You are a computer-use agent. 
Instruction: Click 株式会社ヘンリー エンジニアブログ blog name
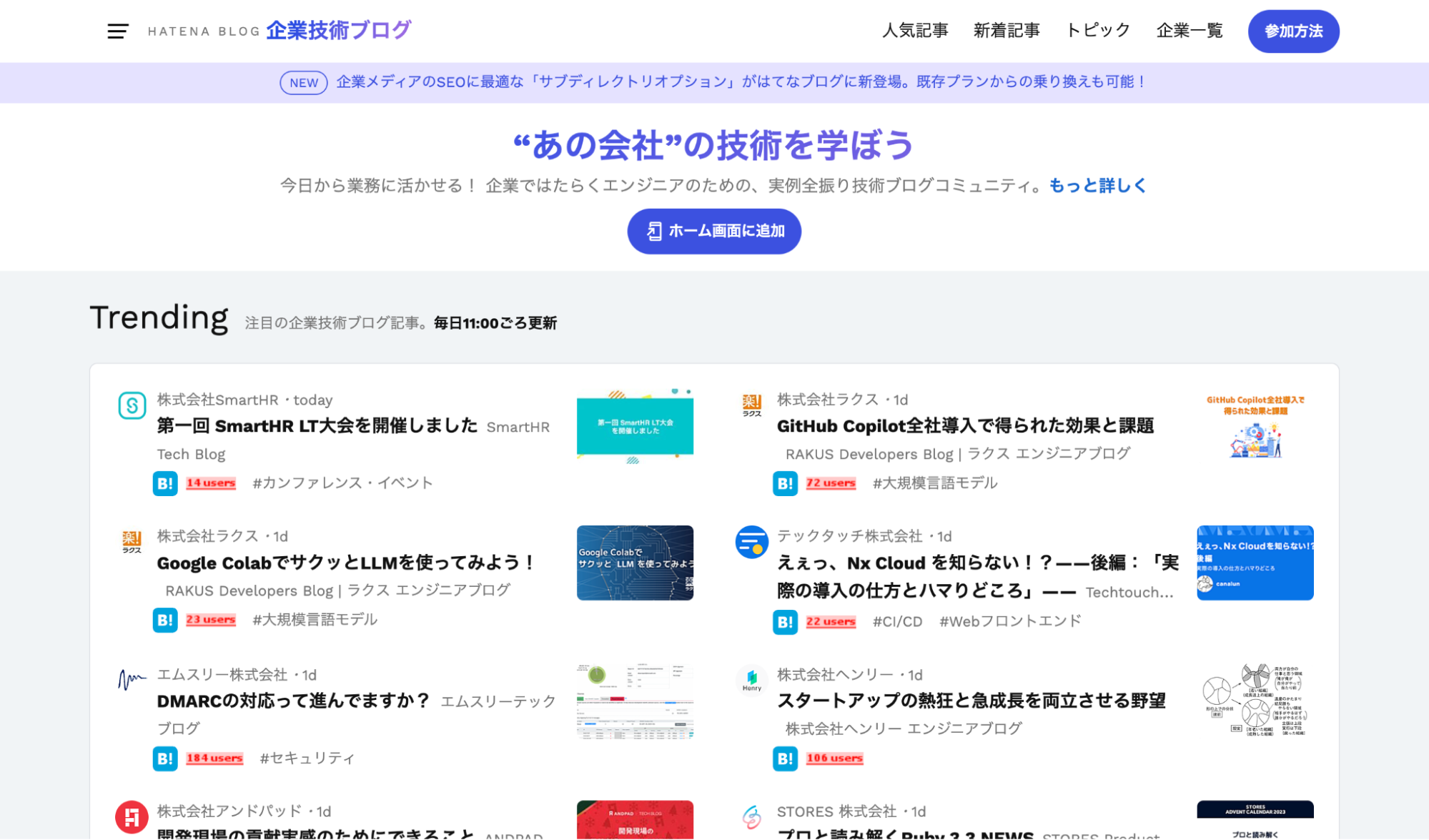click(904, 728)
